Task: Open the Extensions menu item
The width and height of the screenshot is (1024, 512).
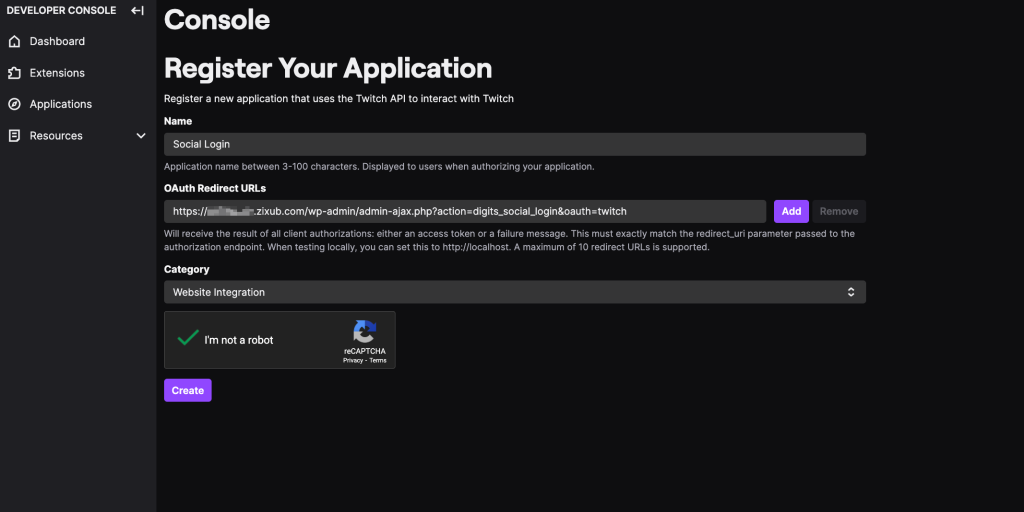Action: (57, 73)
